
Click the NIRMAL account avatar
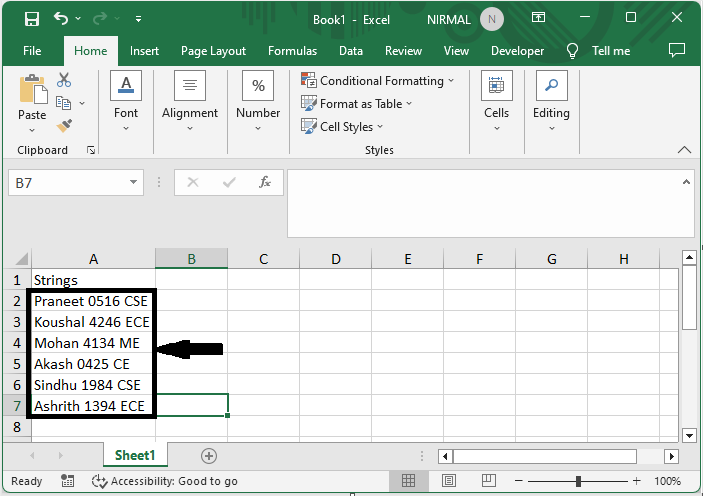(492, 19)
